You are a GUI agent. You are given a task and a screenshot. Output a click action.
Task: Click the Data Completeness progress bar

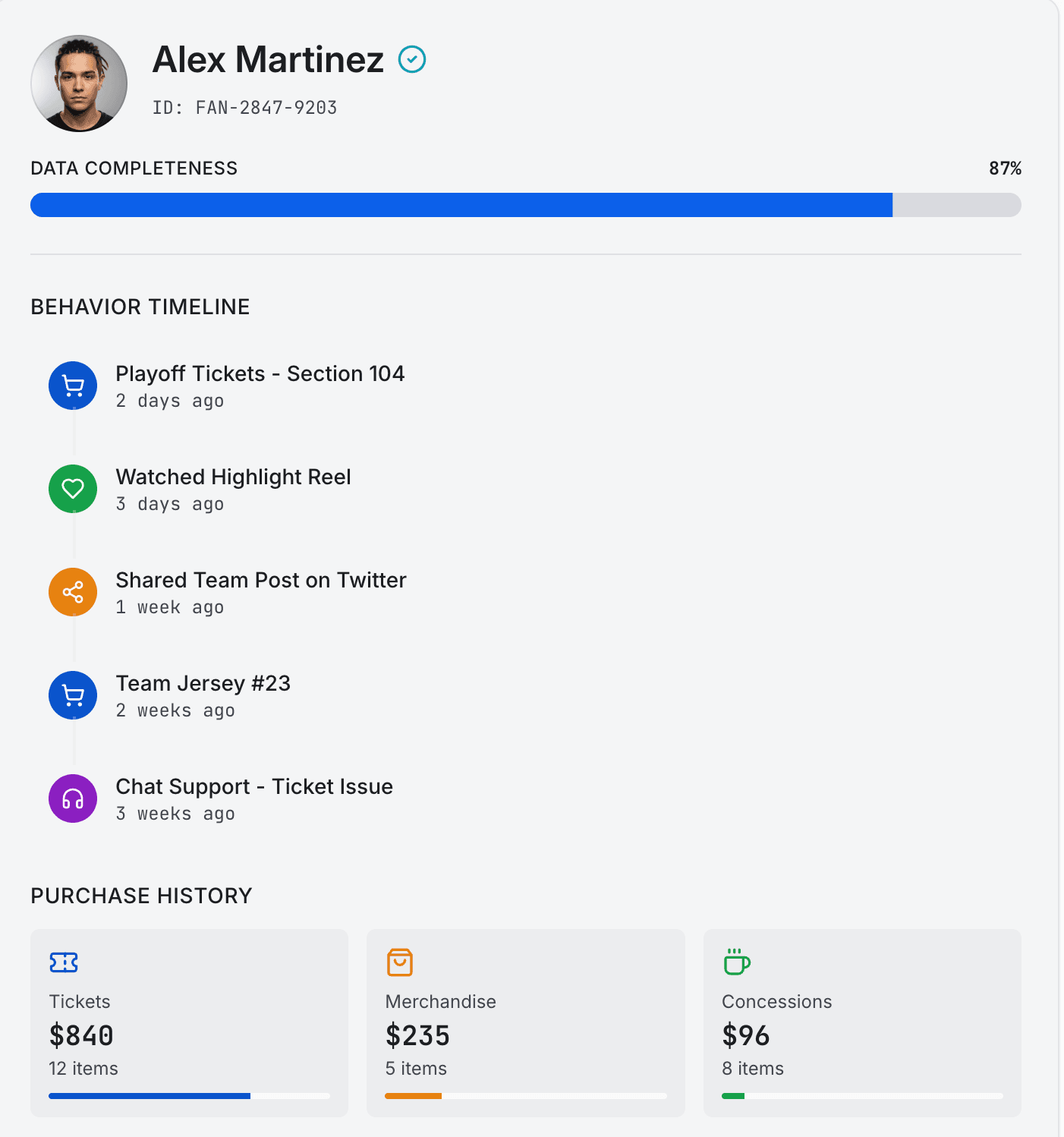coord(525,205)
